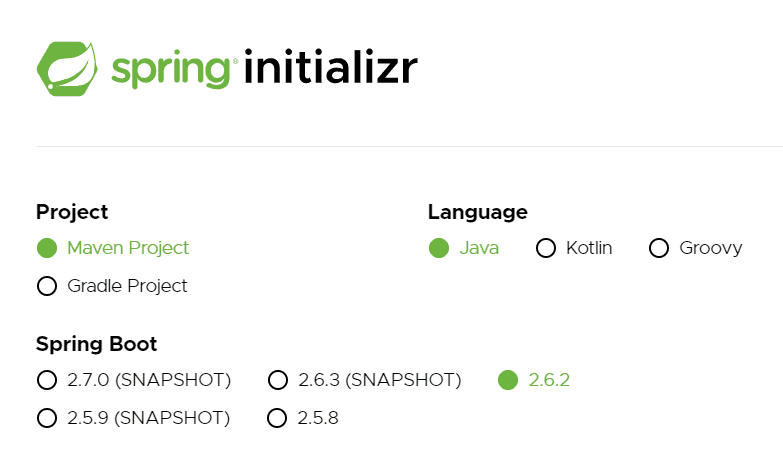Click the empty radio circle beside Gradle Project

coord(47,286)
